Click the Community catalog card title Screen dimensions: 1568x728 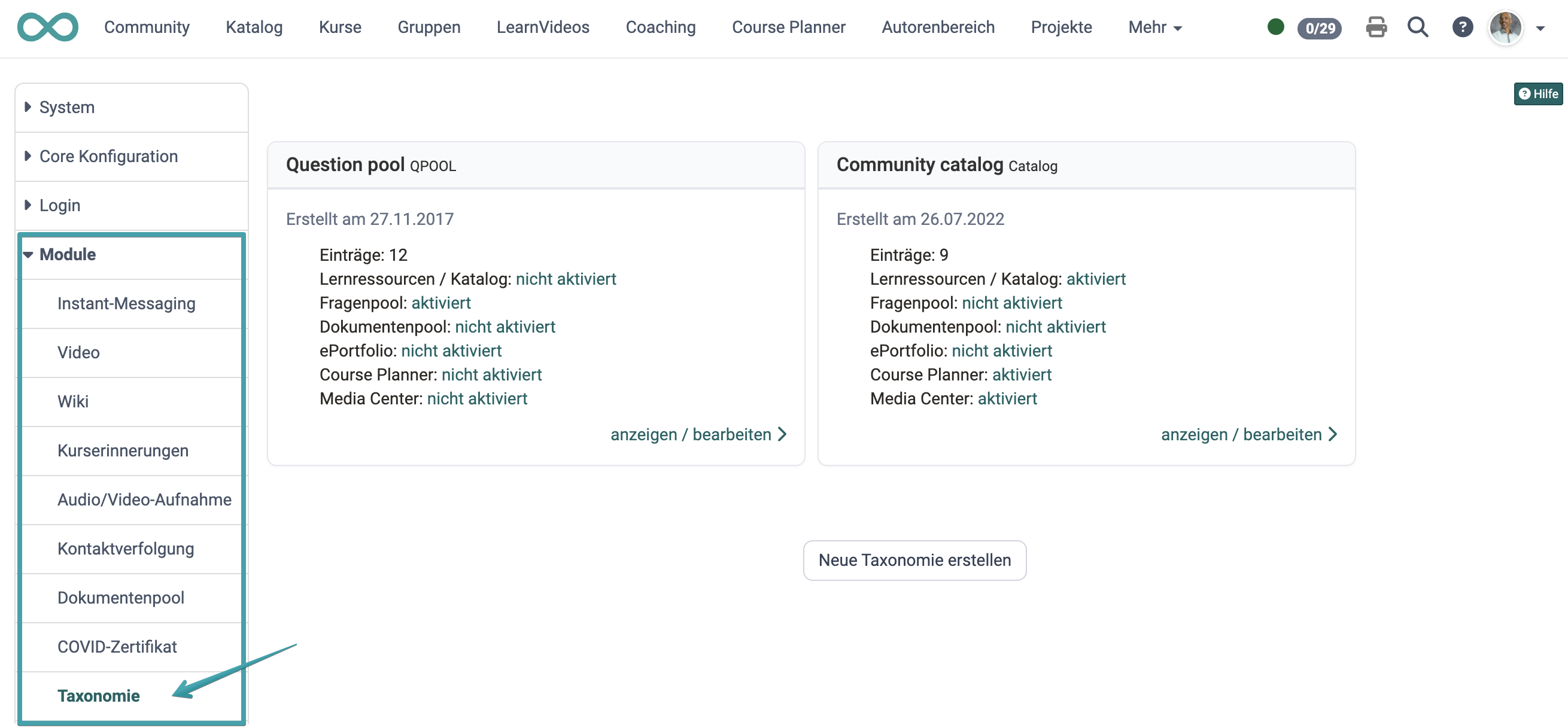pos(919,165)
